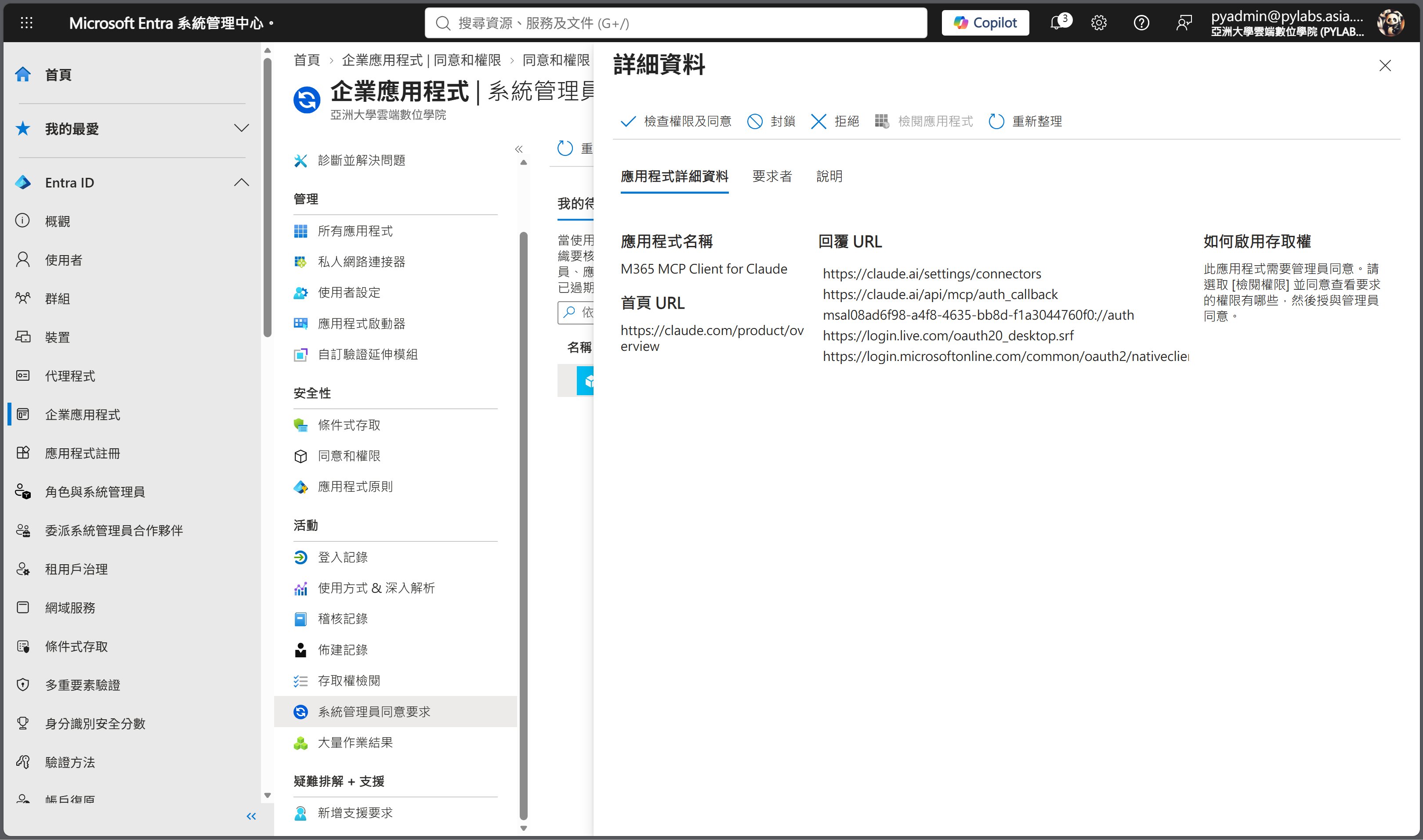Expand the 我的最愛 section chevron
The height and width of the screenshot is (840, 1423).
point(241,128)
